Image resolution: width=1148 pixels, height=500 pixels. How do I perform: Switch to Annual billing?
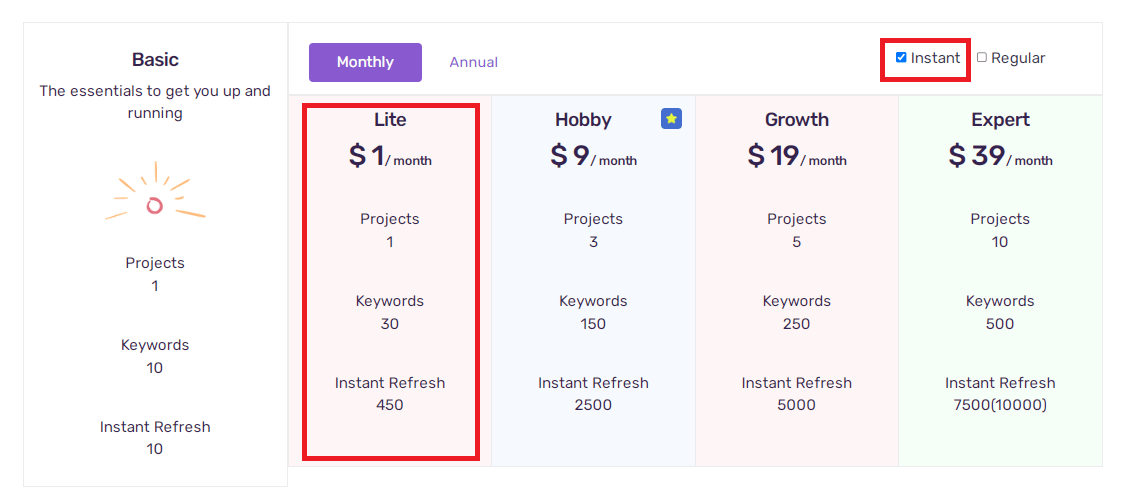coord(474,62)
